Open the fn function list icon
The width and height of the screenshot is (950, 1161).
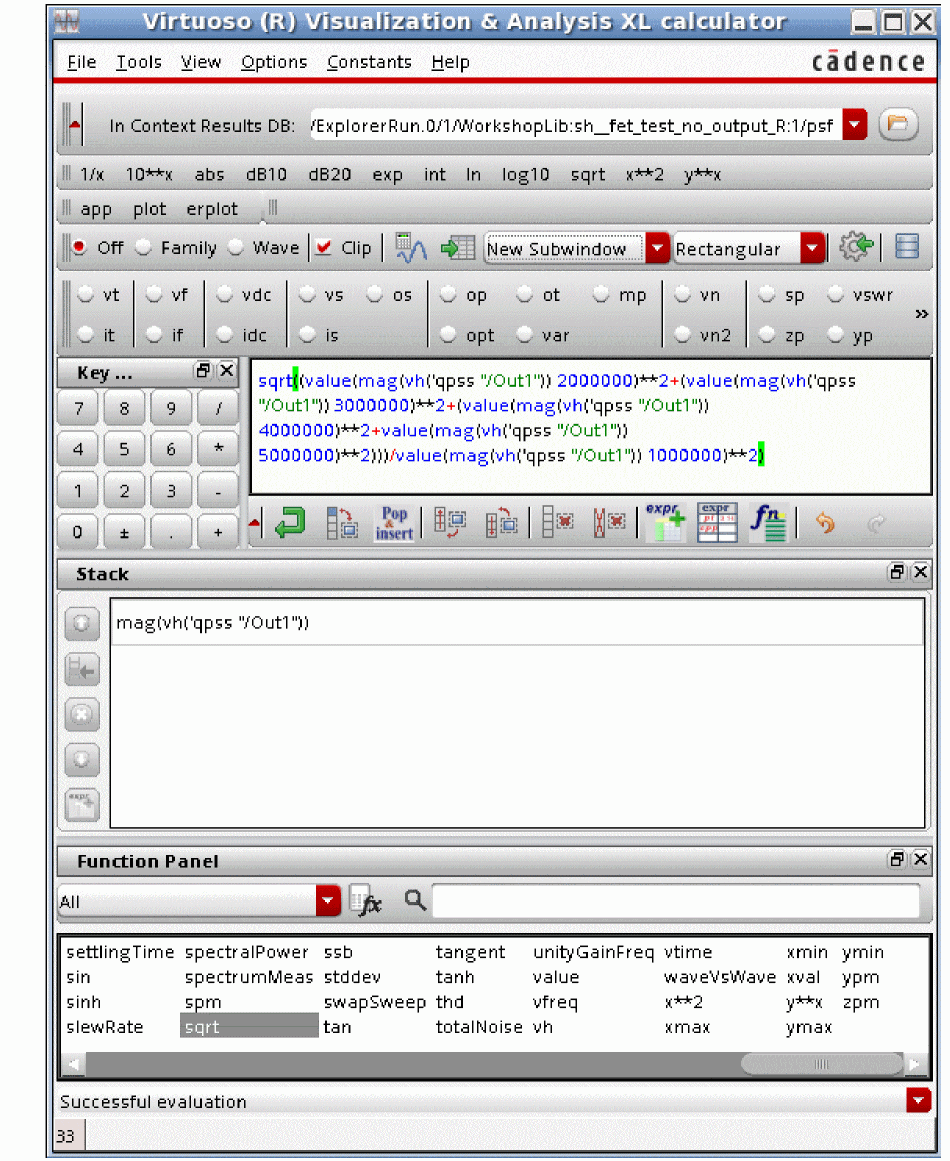pos(769,523)
